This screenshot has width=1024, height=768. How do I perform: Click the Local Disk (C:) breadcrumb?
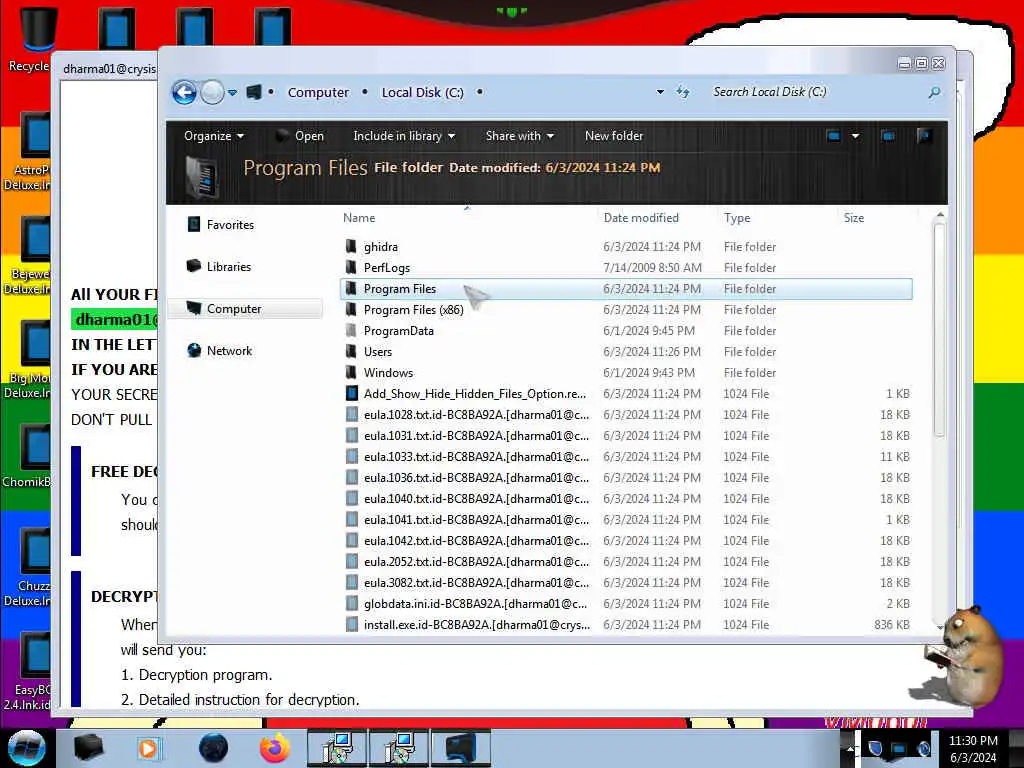click(x=423, y=92)
